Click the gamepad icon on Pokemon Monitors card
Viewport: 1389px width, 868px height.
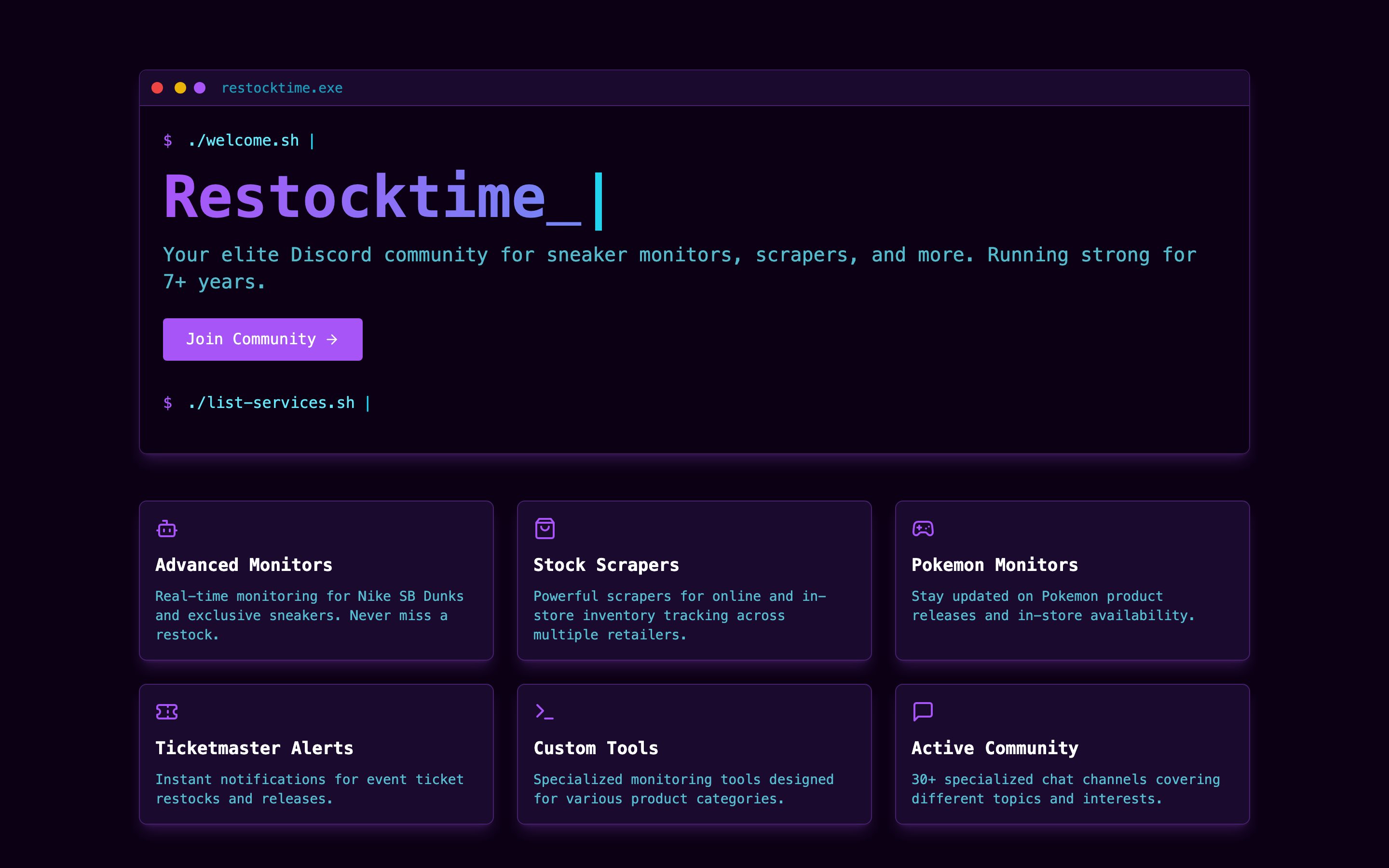(923, 529)
